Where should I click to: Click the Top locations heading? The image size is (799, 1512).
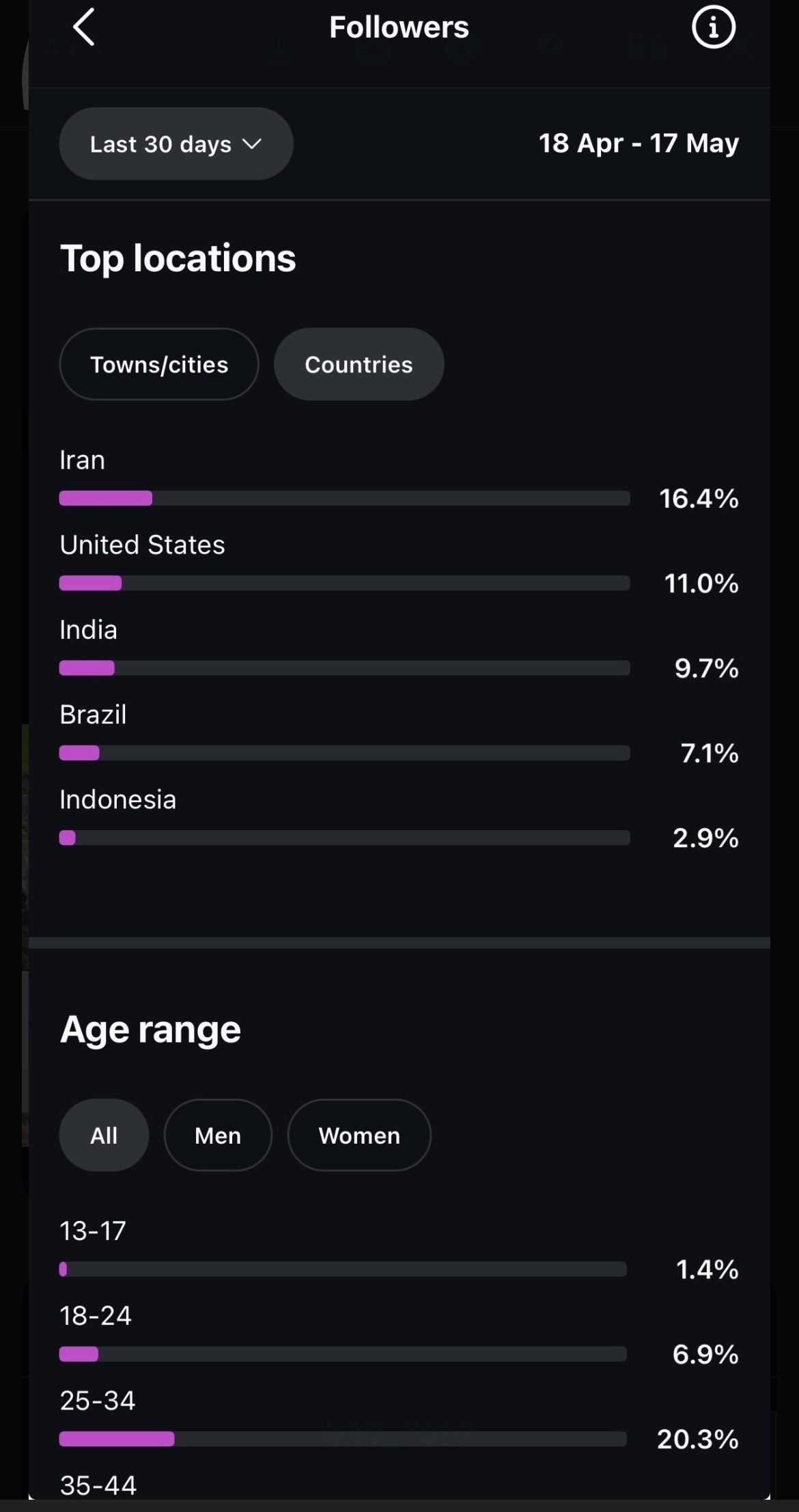click(178, 258)
